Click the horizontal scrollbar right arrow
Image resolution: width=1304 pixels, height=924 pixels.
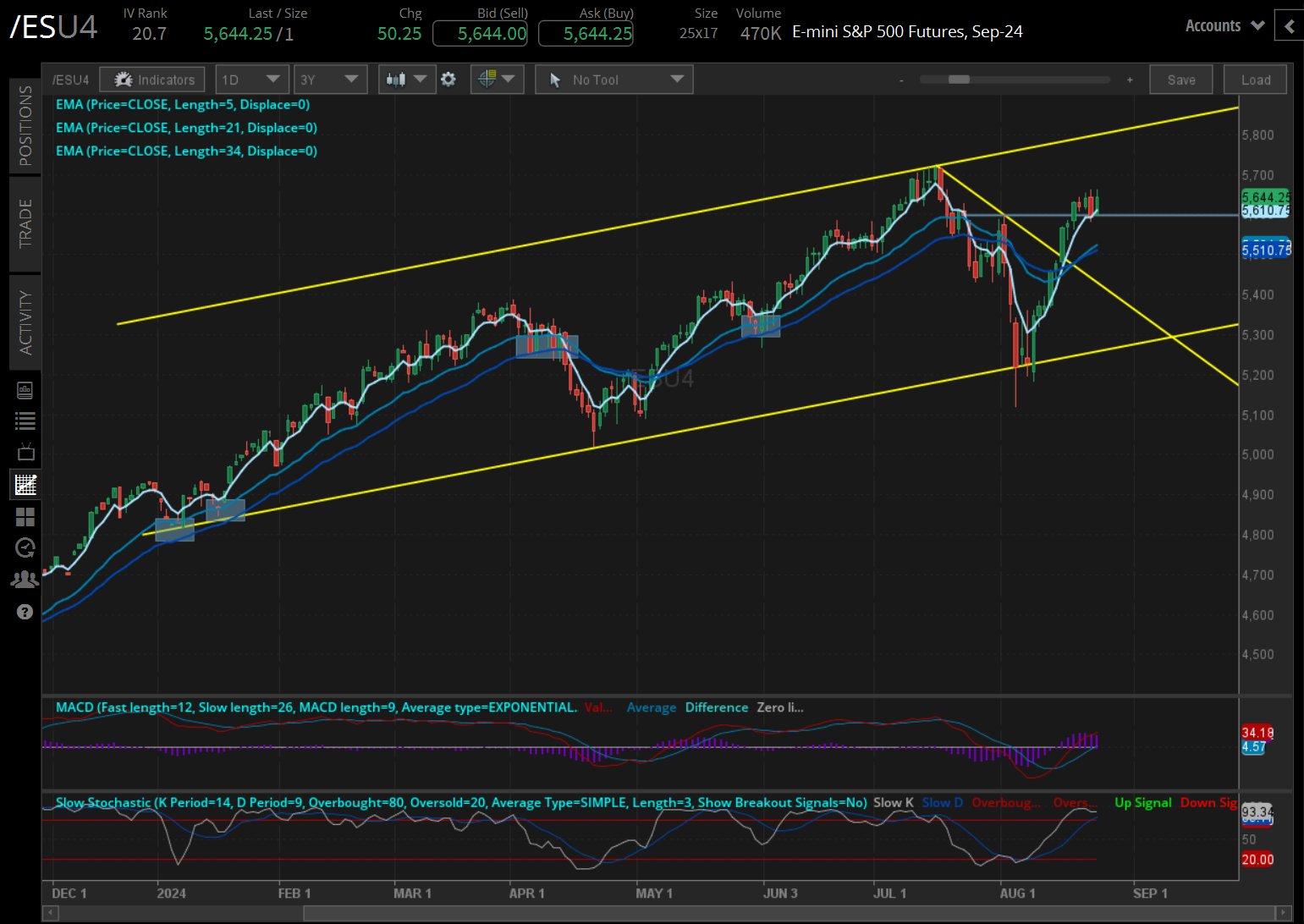click(x=1284, y=913)
